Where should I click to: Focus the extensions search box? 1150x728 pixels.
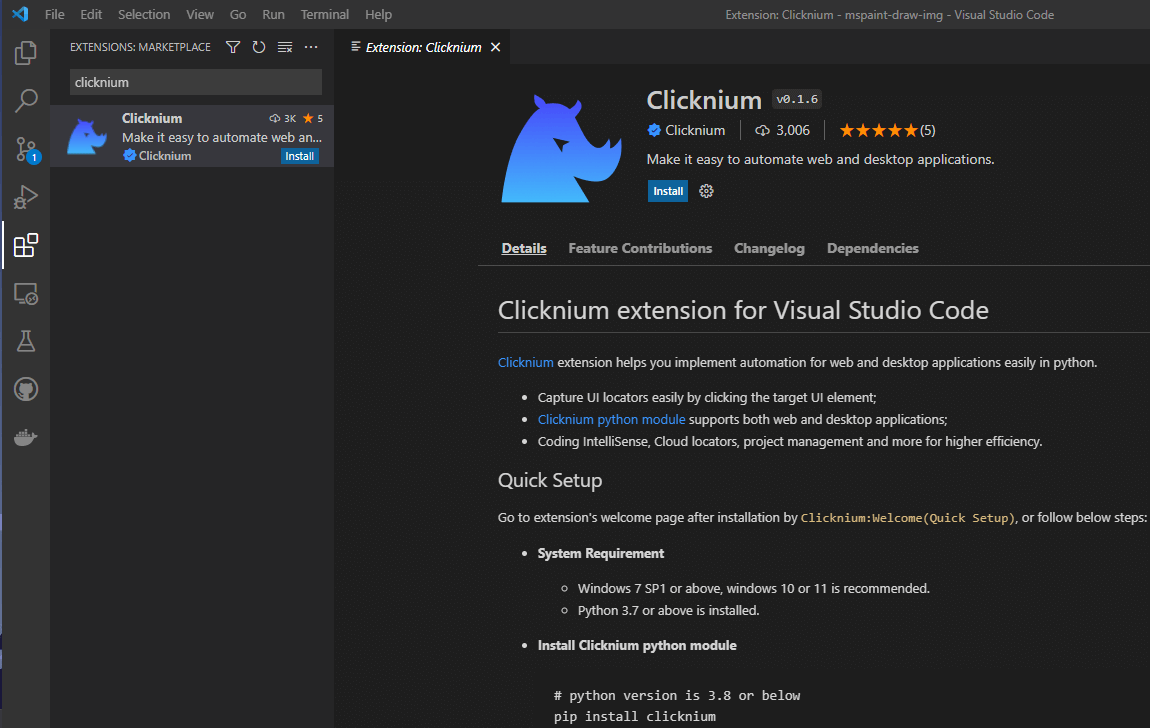[196, 82]
